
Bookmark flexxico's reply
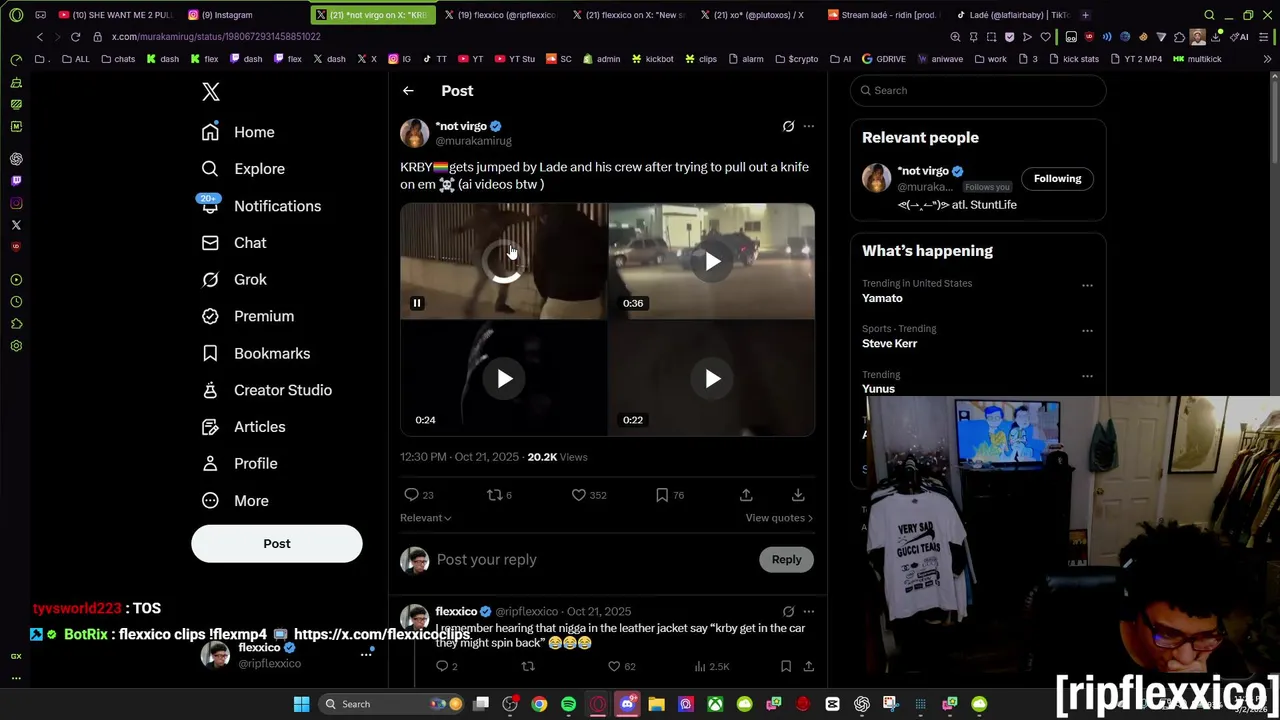pos(786,666)
